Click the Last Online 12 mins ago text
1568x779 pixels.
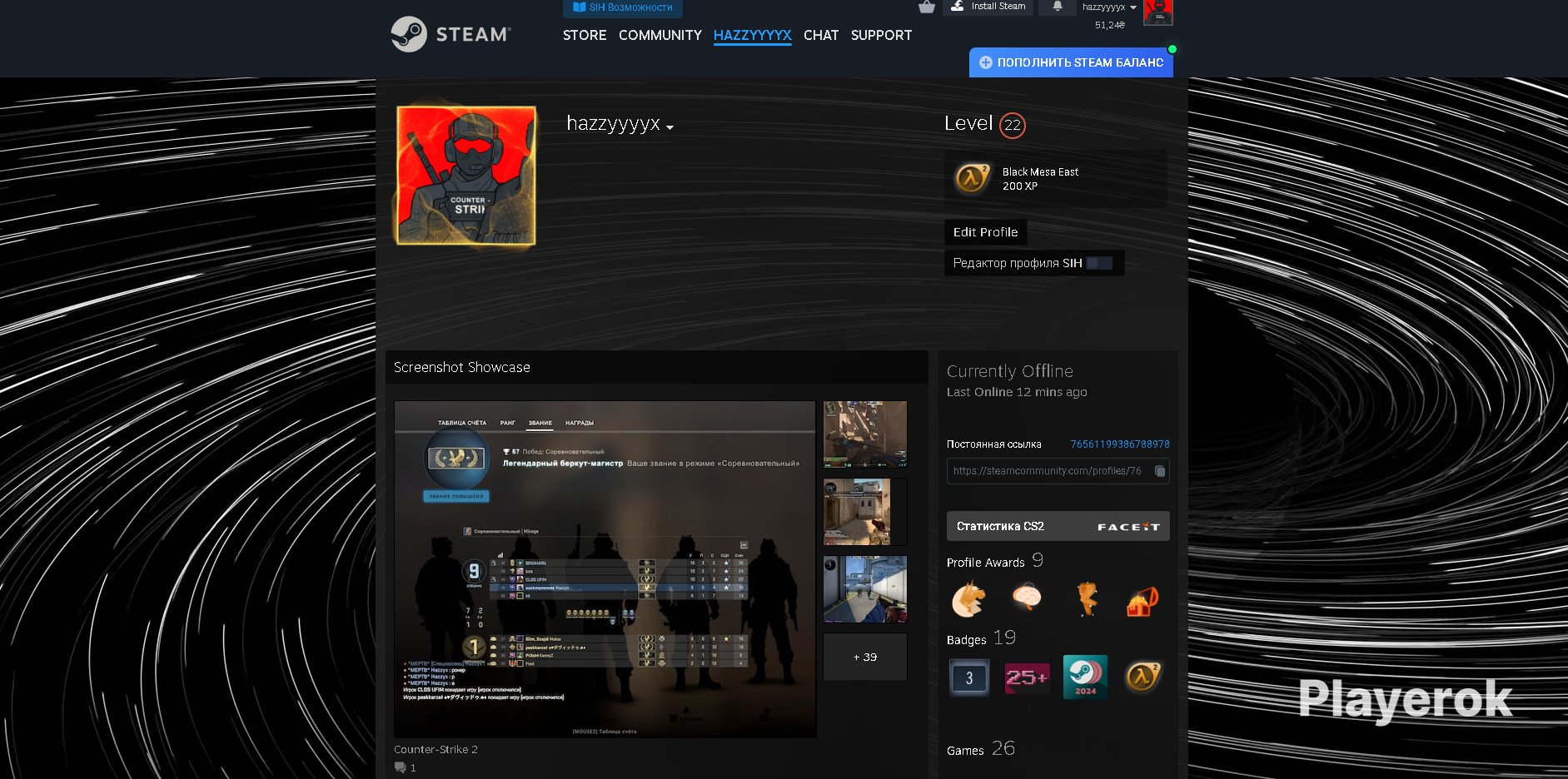pyautogui.click(x=1017, y=392)
